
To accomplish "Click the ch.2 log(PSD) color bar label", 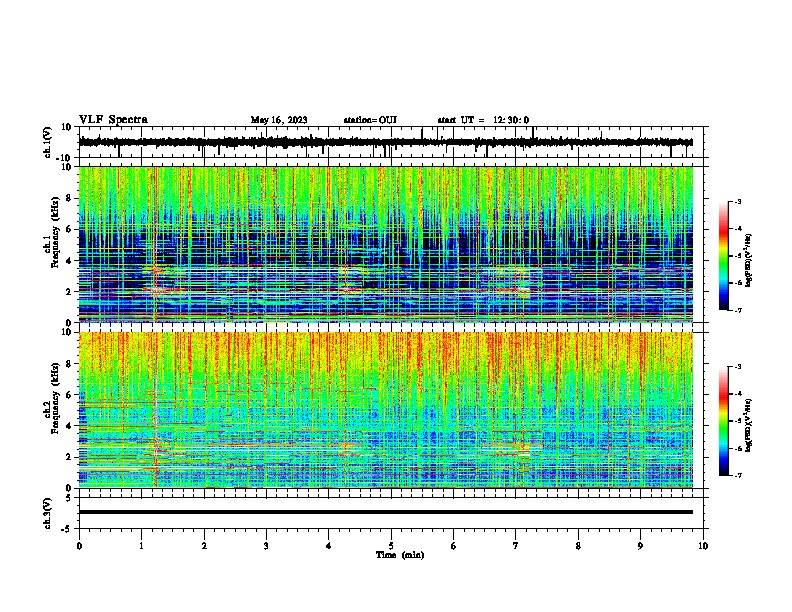I will click(x=749, y=425).
